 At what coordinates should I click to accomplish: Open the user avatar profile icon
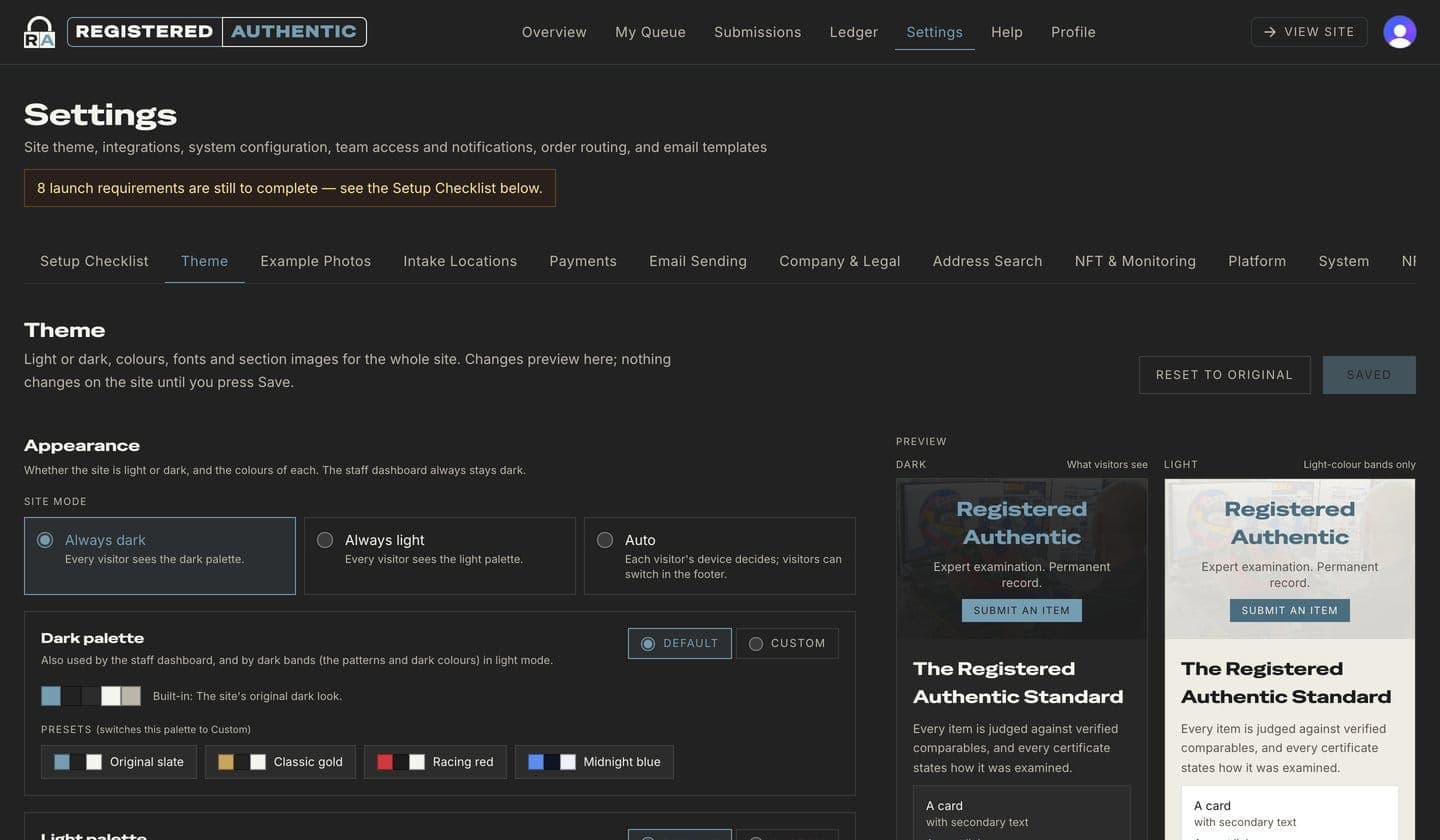1399,32
